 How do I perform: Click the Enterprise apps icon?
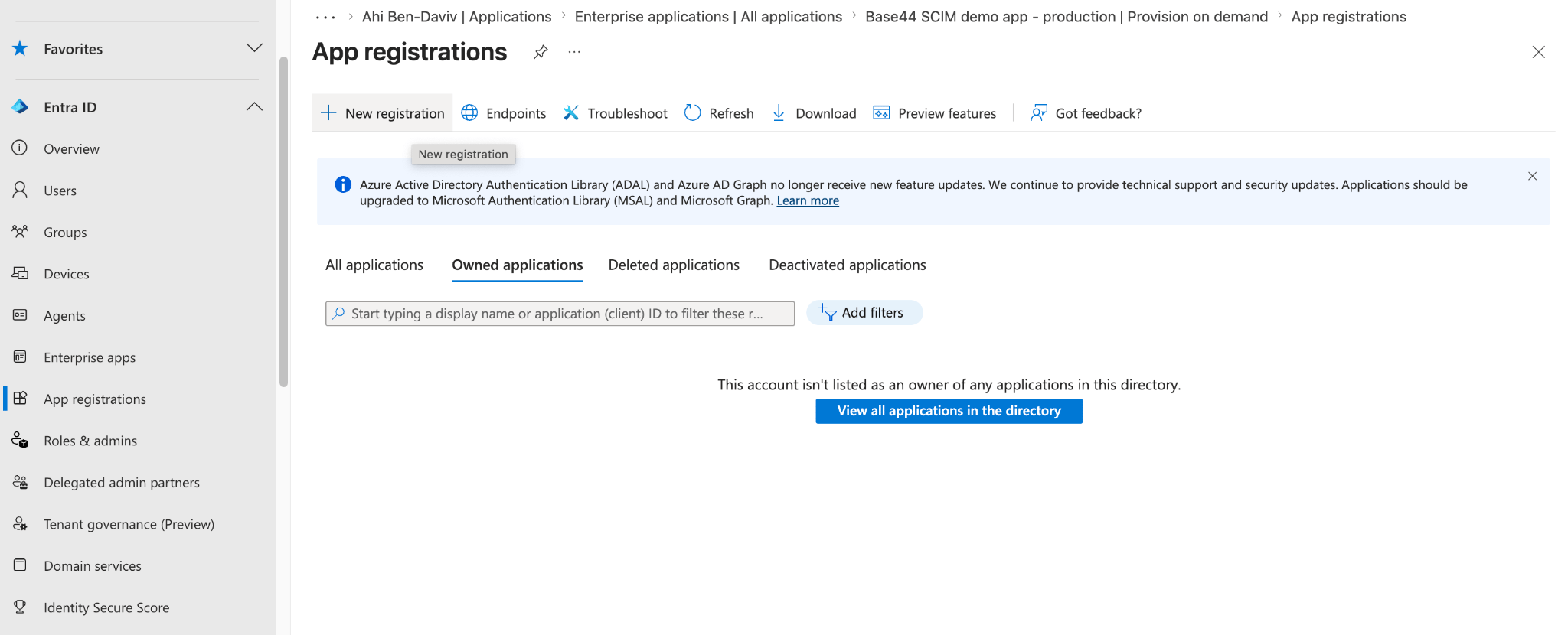coord(20,357)
